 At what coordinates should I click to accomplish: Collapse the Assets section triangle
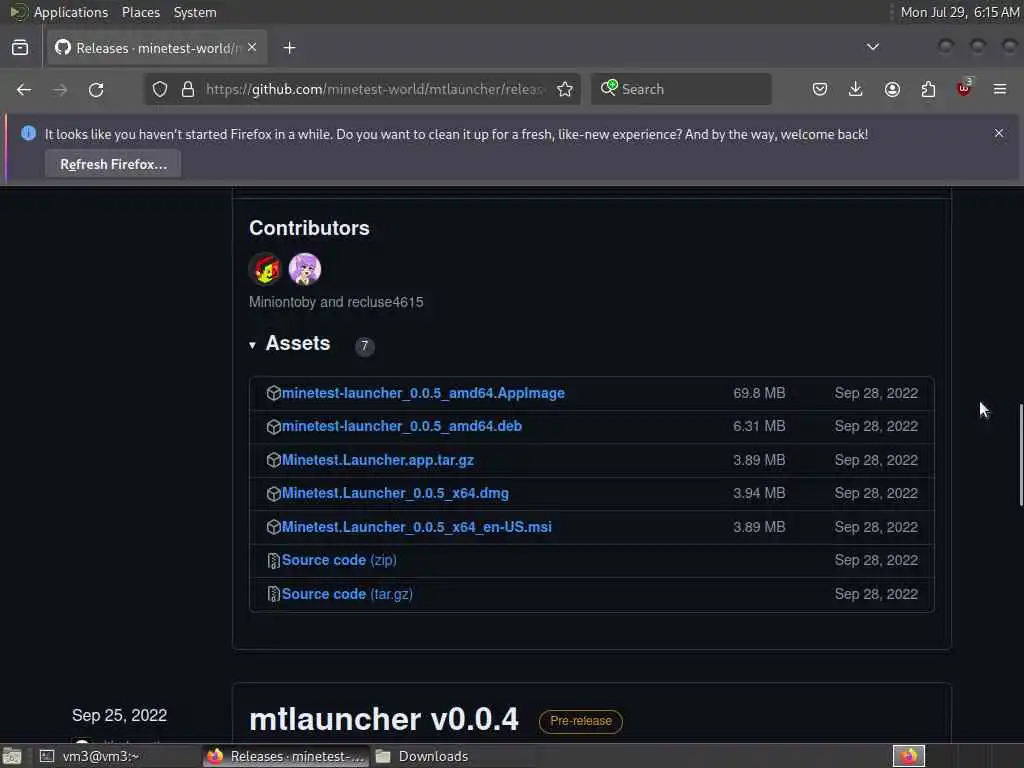tap(253, 345)
